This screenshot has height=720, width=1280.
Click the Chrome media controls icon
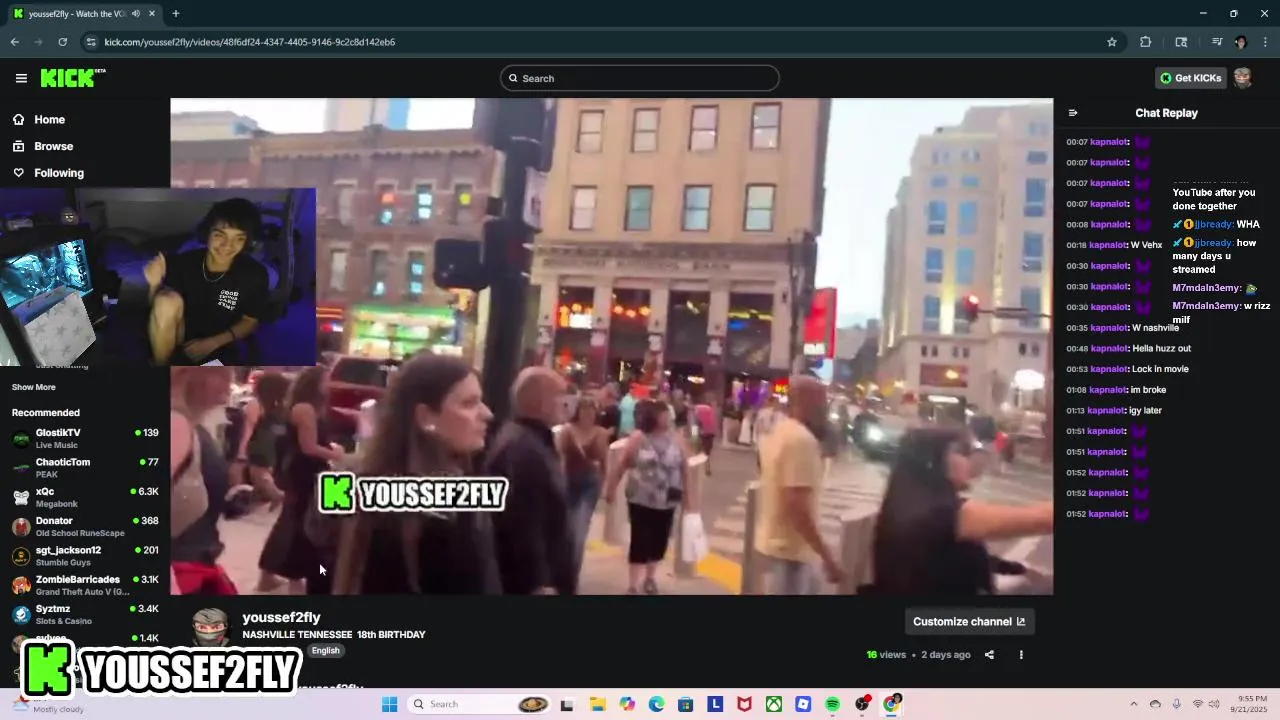[1217, 42]
